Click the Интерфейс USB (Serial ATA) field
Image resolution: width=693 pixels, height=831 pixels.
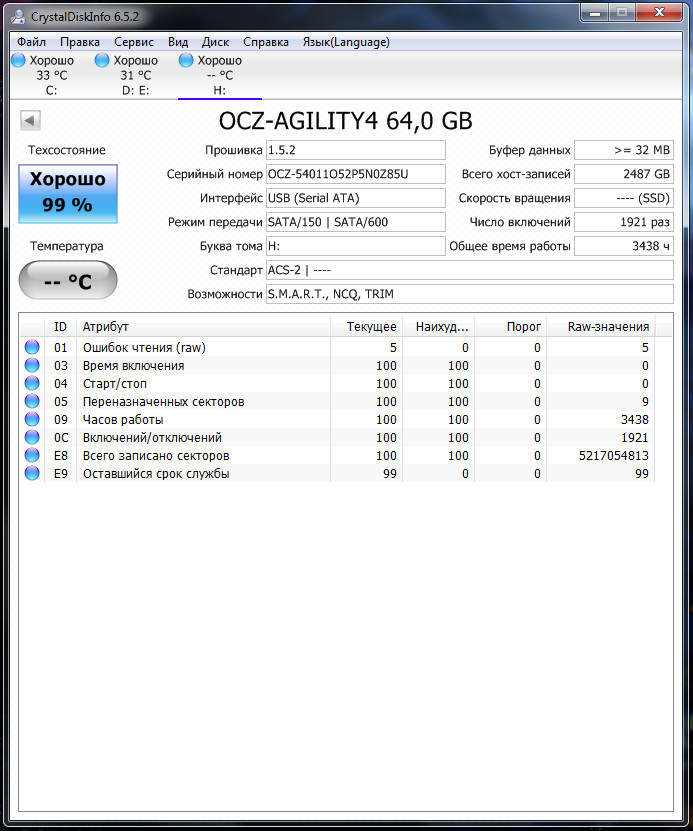tap(356, 198)
